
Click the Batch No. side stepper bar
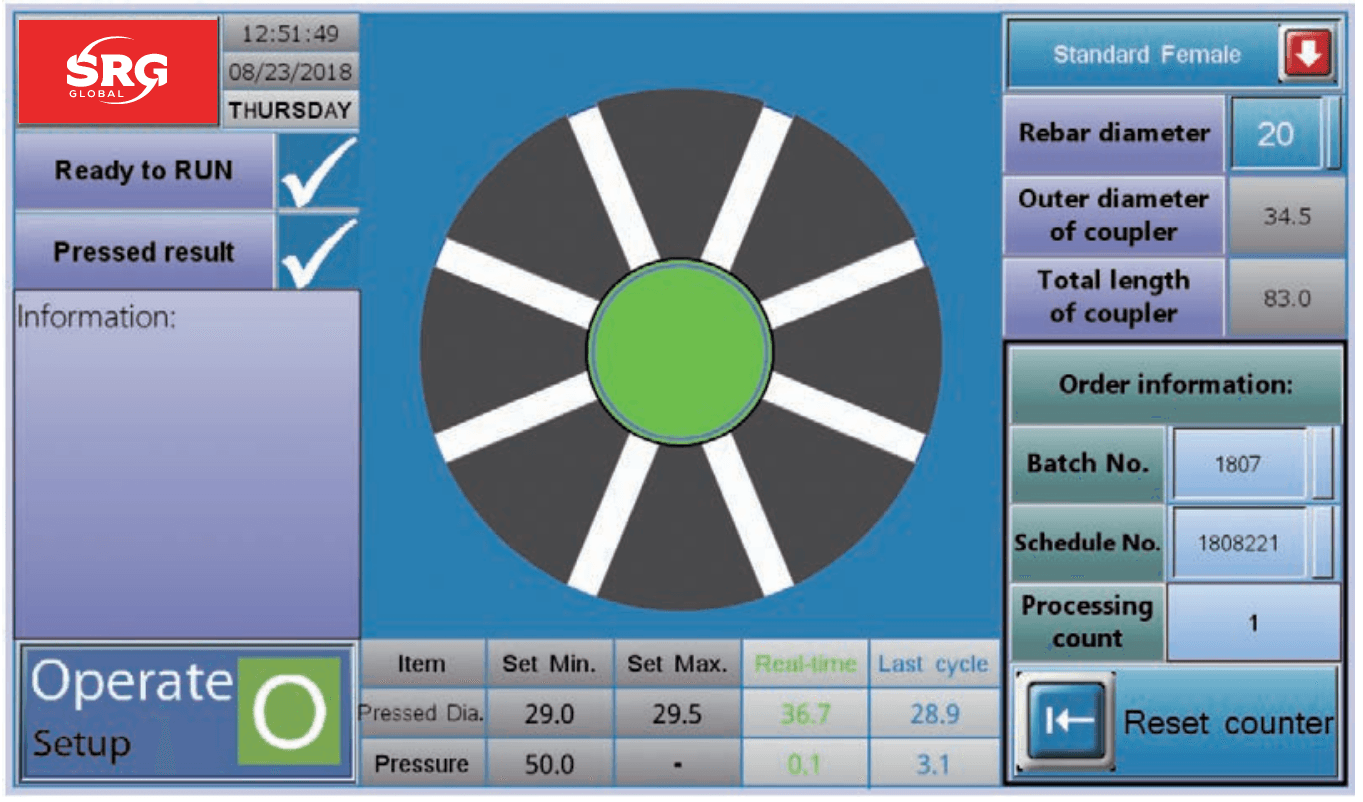point(1323,464)
